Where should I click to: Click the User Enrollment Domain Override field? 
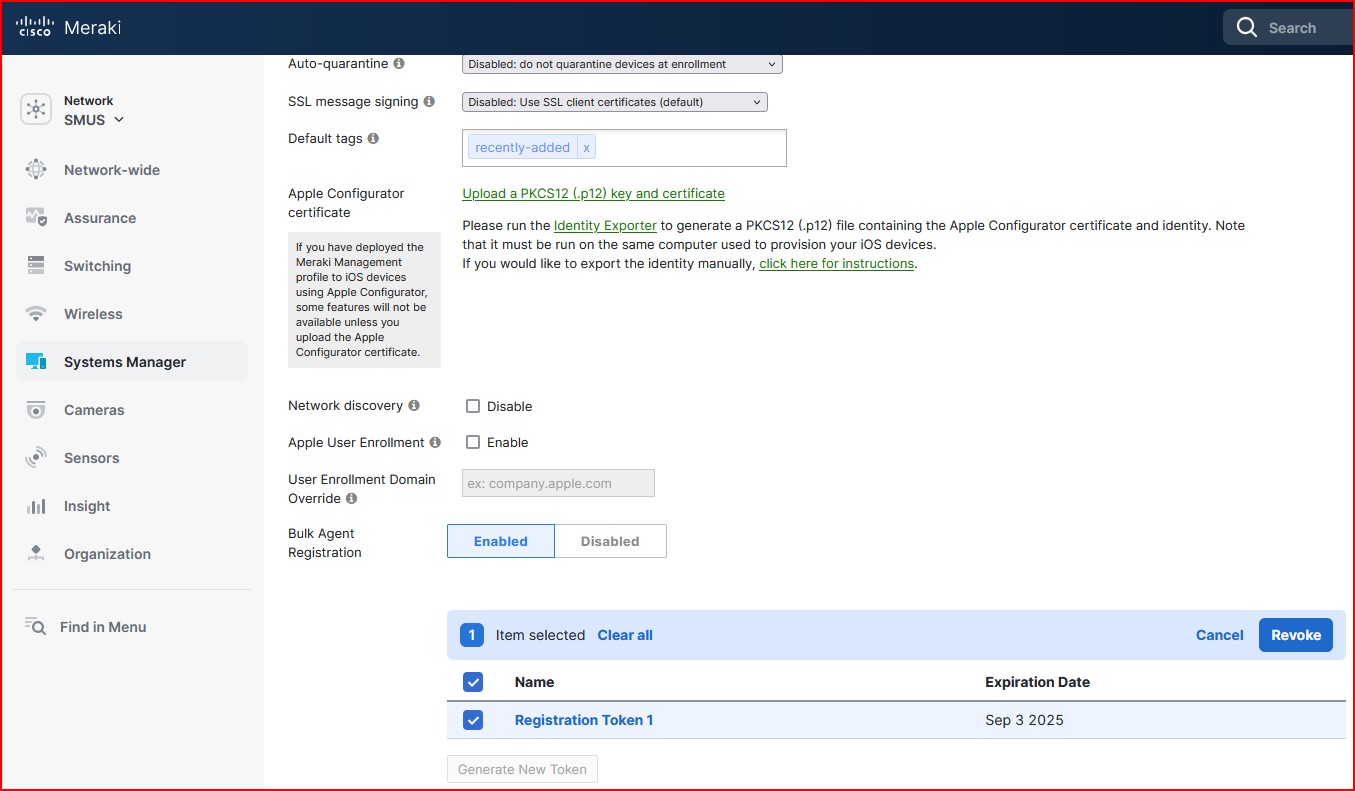tap(558, 483)
